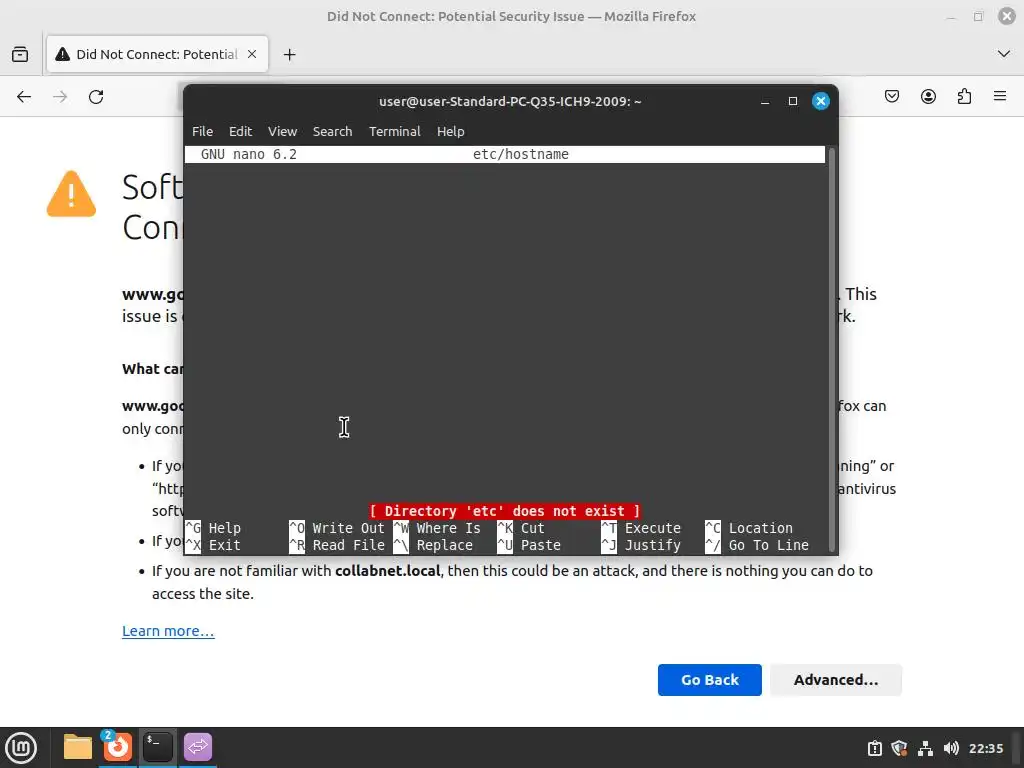Open the Firefox hamburger application menu
Viewport: 1024px width, 768px height.
pyautogui.click(x=1000, y=97)
